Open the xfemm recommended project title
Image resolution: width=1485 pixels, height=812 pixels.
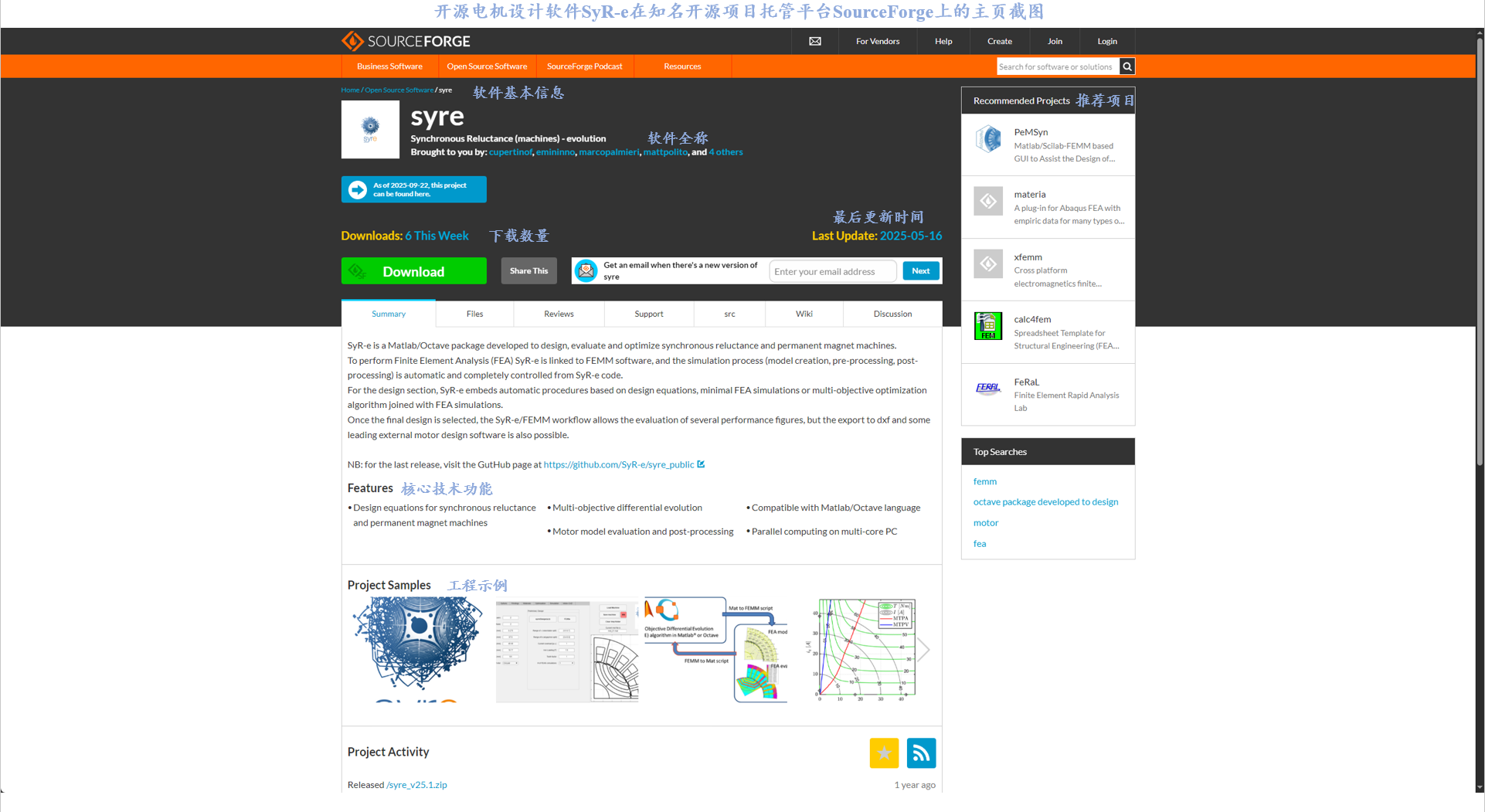click(1028, 257)
